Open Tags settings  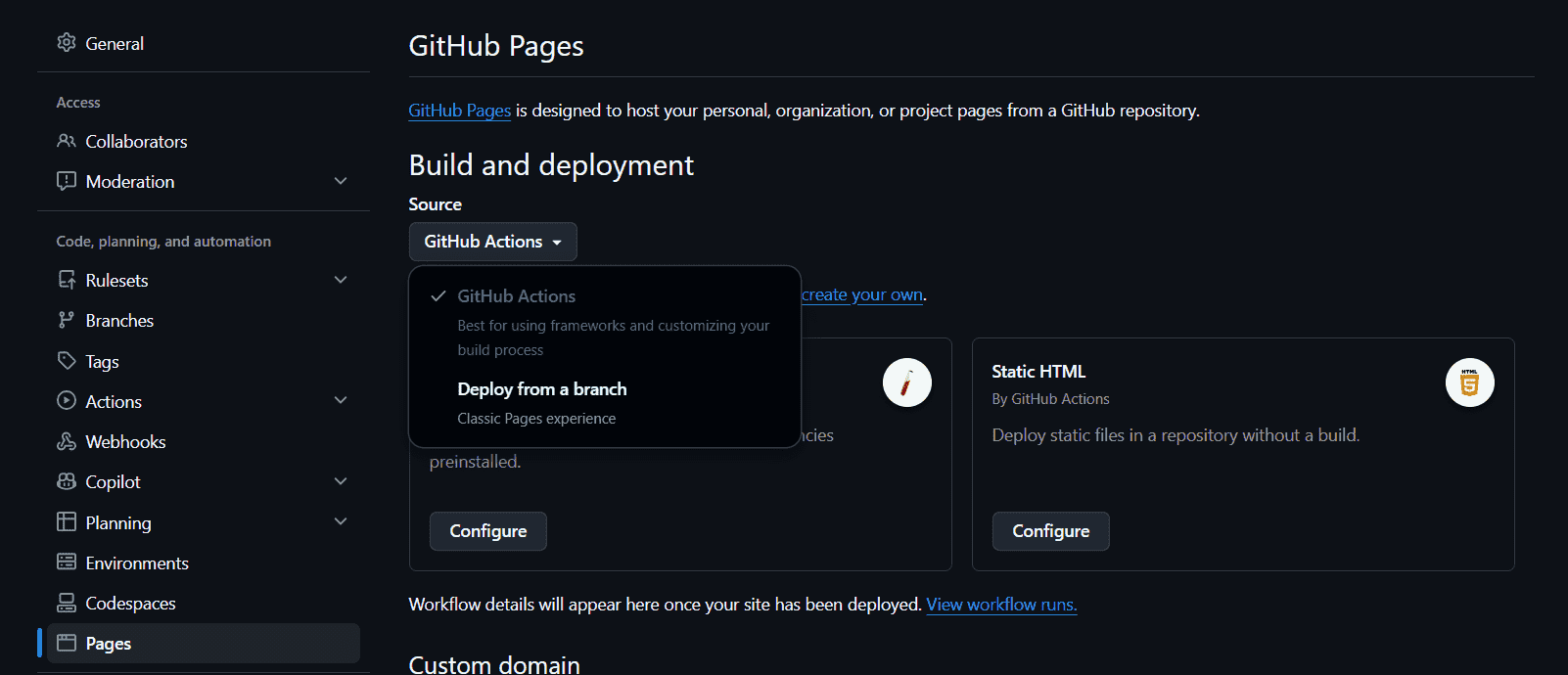[x=204, y=361]
